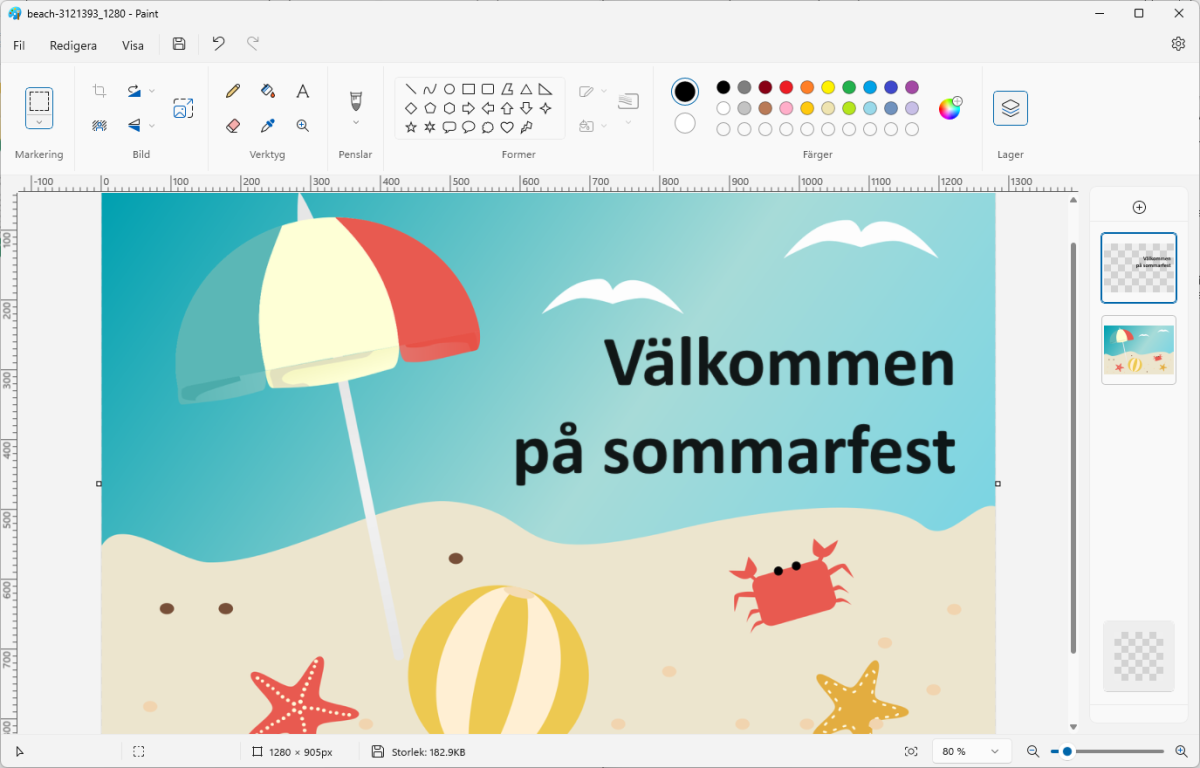The image size is (1200, 768).
Task: Click the Crop image icon
Action: (x=100, y=91)
